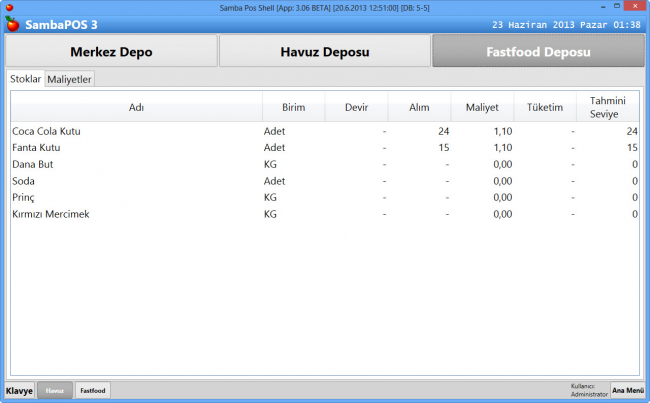Switch to the Maliyetler tab

point(70,79)
